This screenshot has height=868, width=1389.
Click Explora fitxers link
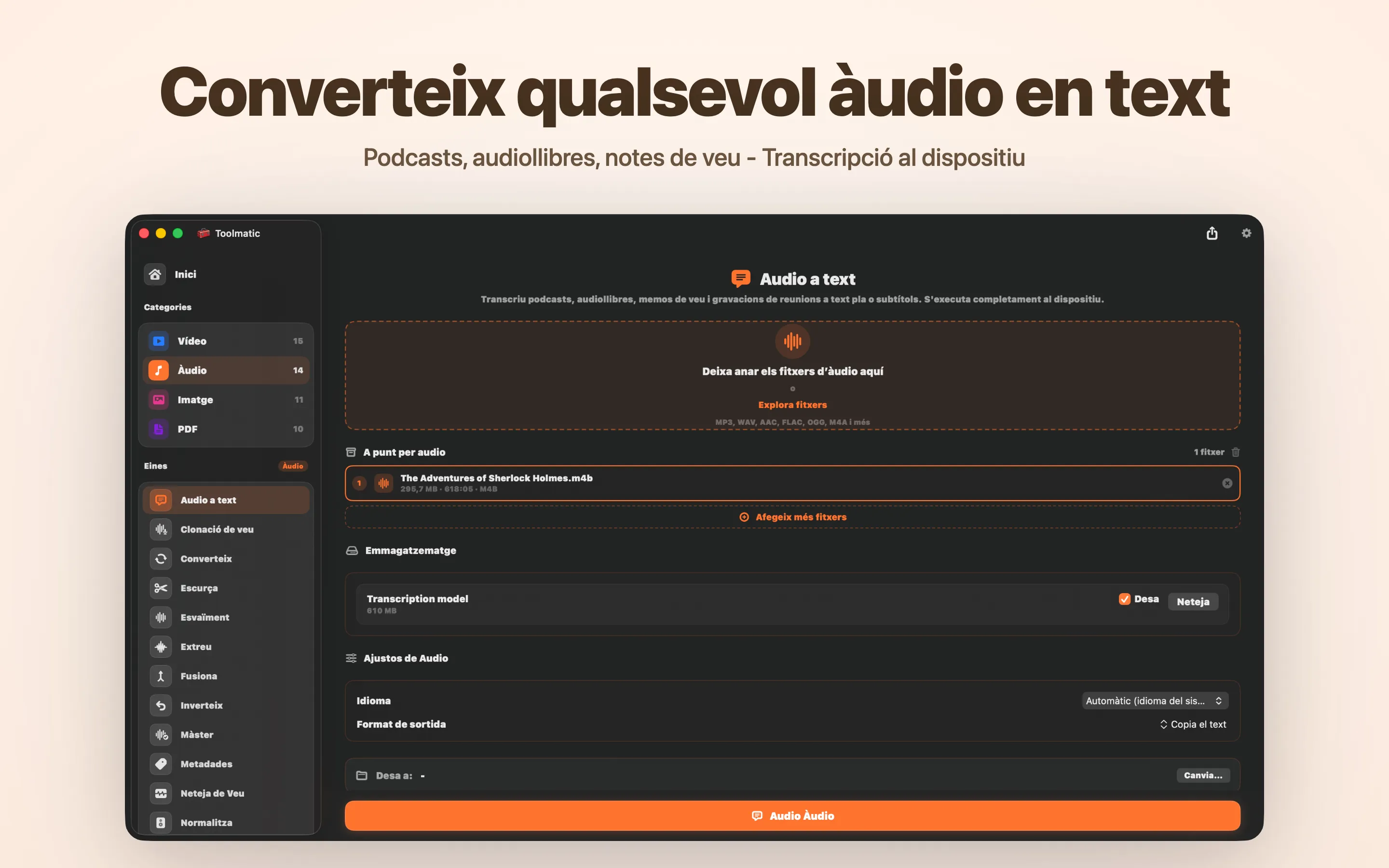coord(793,405)
